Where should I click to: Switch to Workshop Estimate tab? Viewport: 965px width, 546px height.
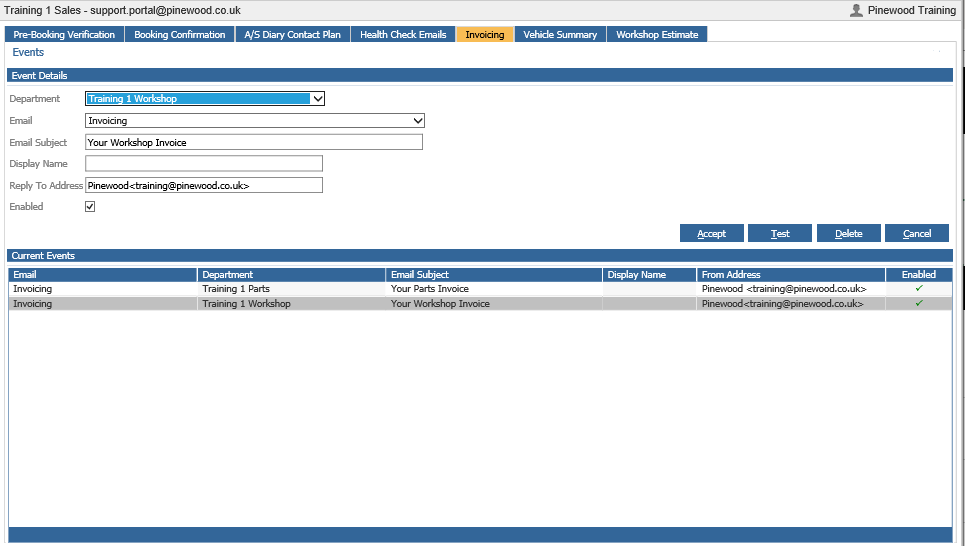pyautogui.click(x=657, y=34)
